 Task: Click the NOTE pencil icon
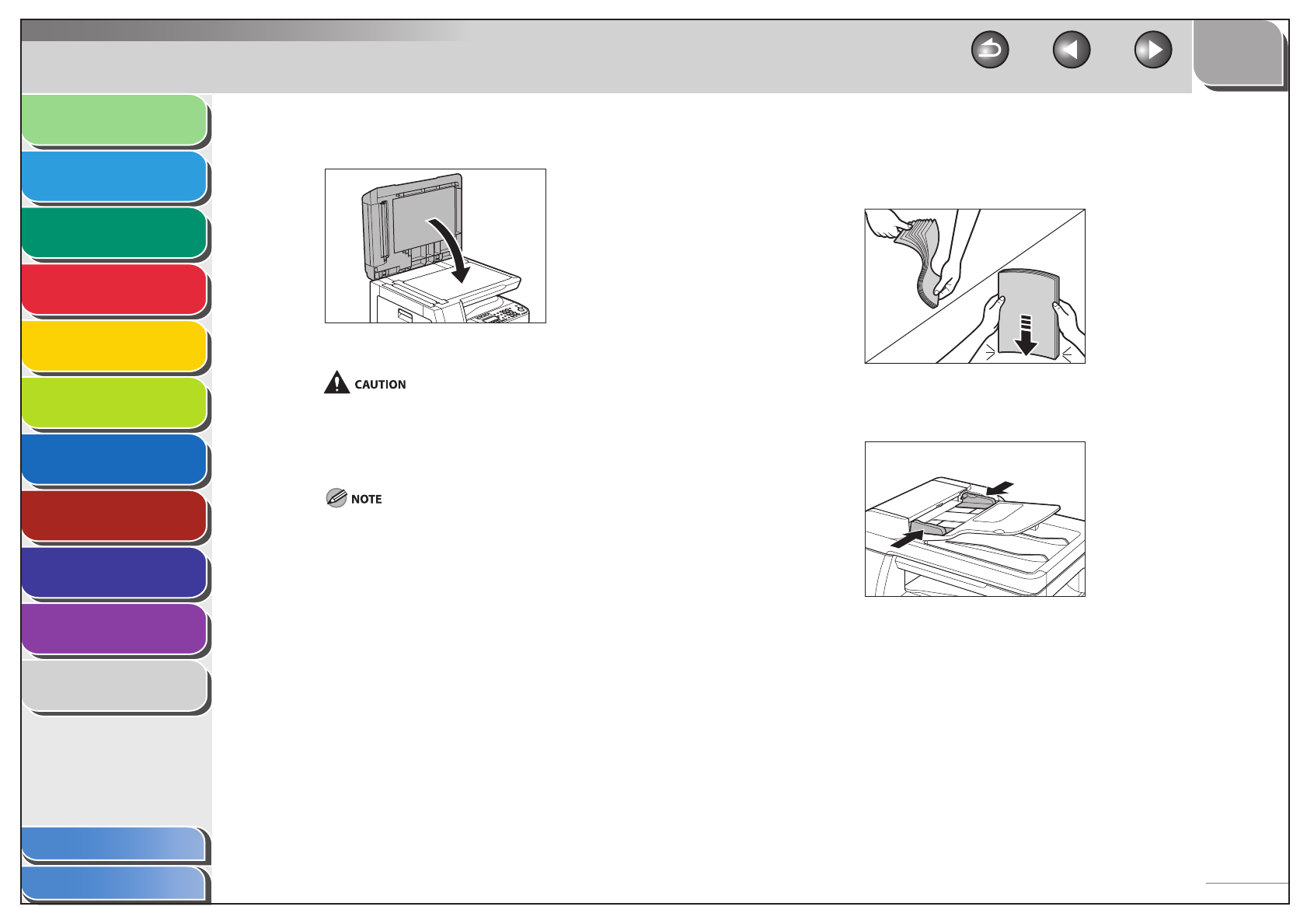[x=336, y=498]
